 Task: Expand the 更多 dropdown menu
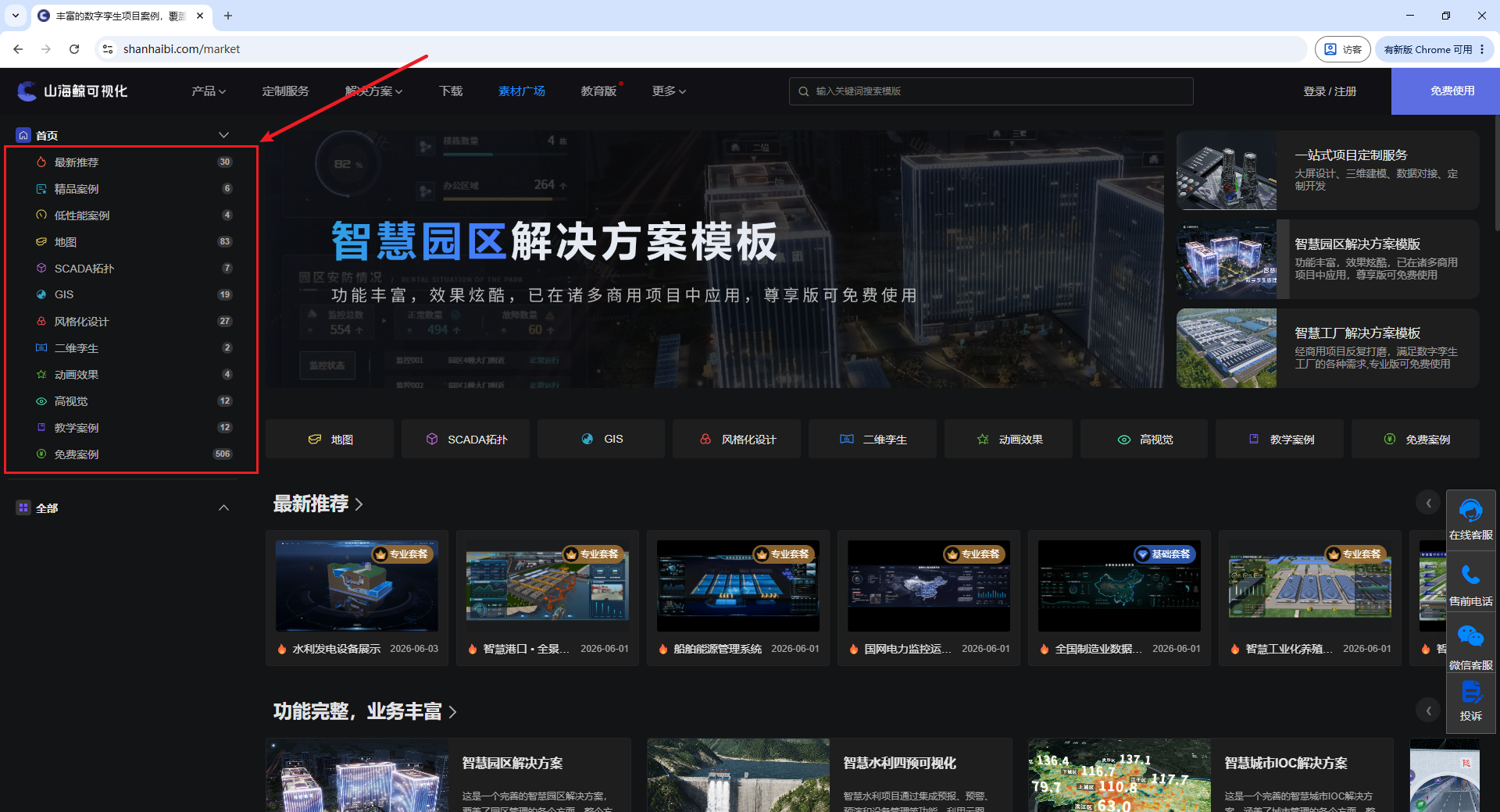[x=669, y=91]
